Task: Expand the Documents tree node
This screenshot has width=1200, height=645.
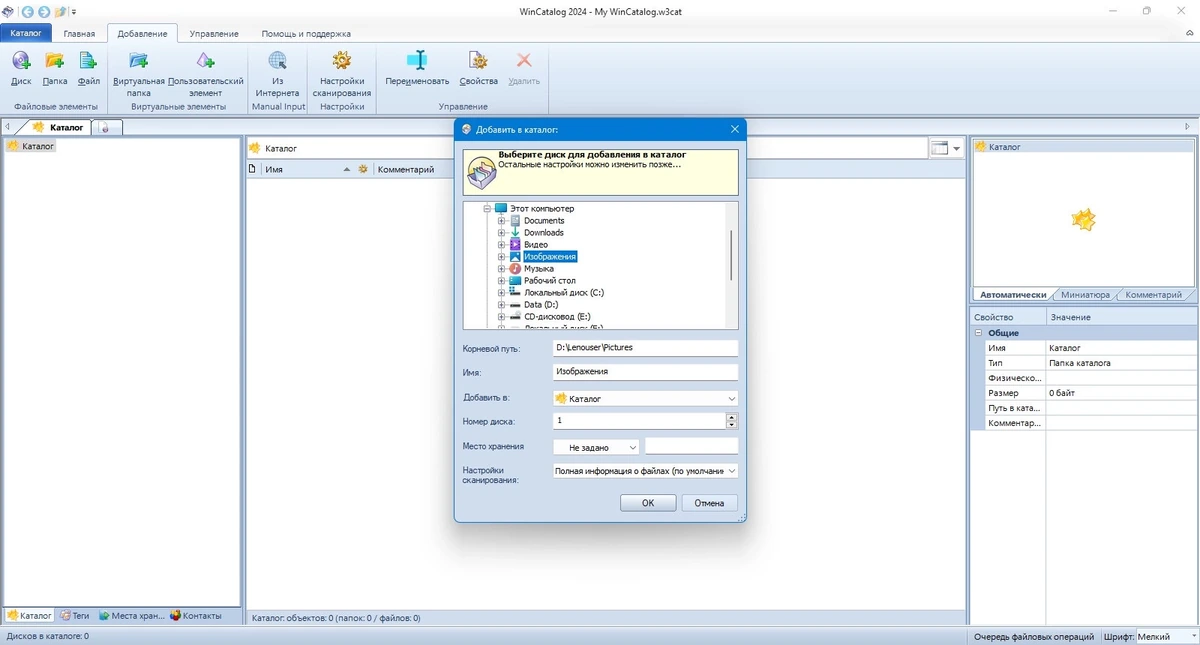Action: tap(502, 221)
